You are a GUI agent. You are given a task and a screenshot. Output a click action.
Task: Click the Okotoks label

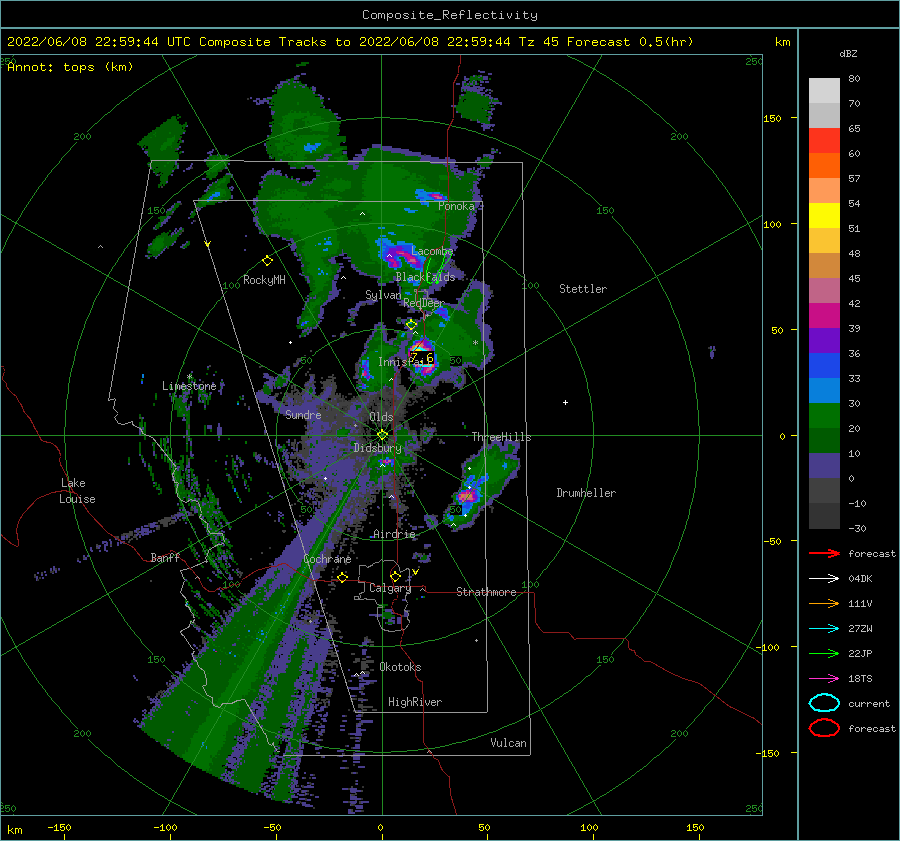(400, 667)
